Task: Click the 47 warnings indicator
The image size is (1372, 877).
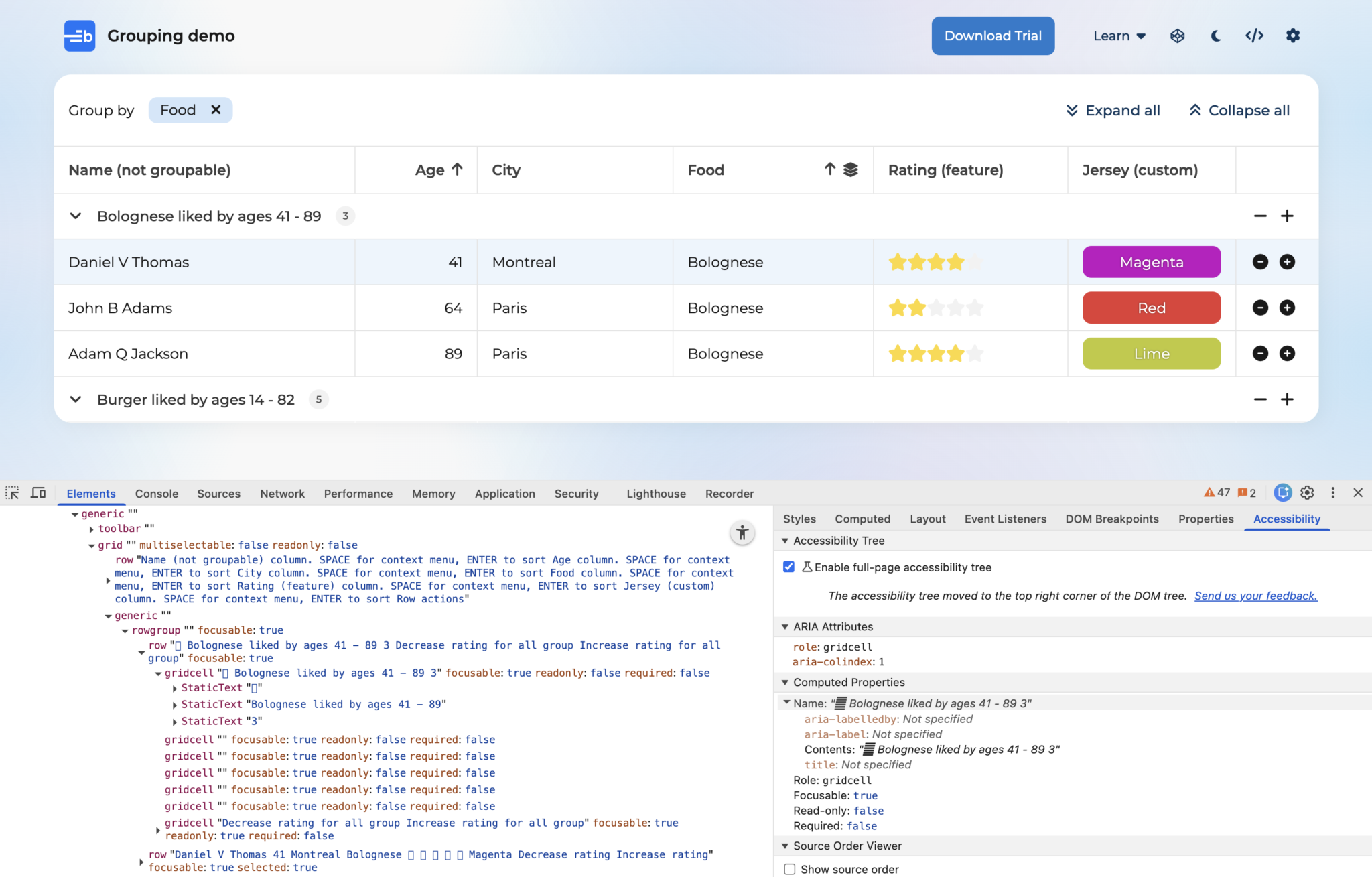Action: [x=1217, y=493]
